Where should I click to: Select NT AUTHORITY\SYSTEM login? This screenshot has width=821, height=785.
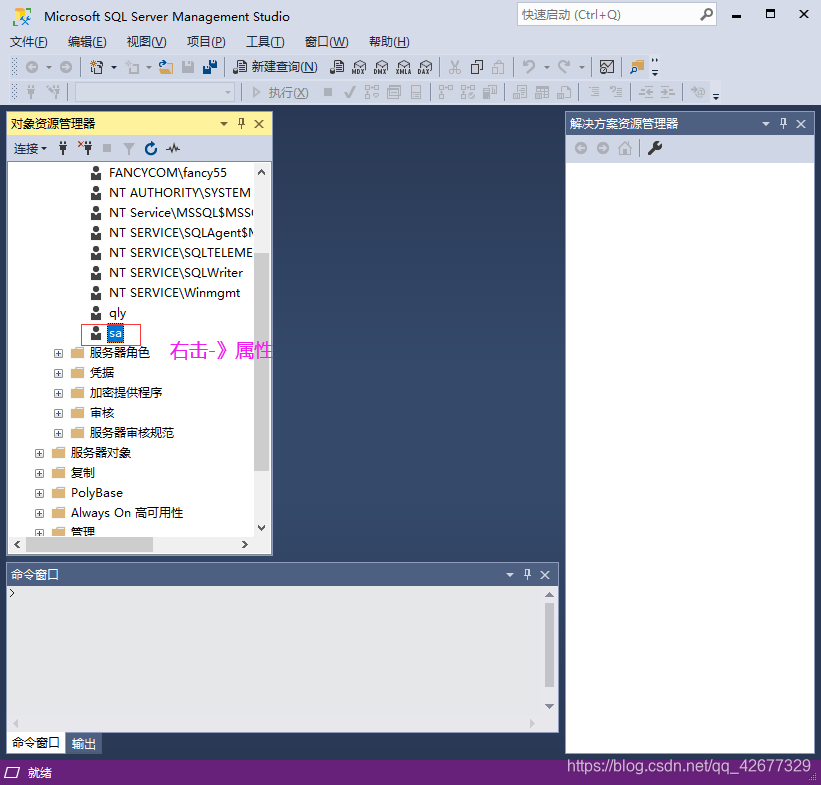(x=180, y=193)
